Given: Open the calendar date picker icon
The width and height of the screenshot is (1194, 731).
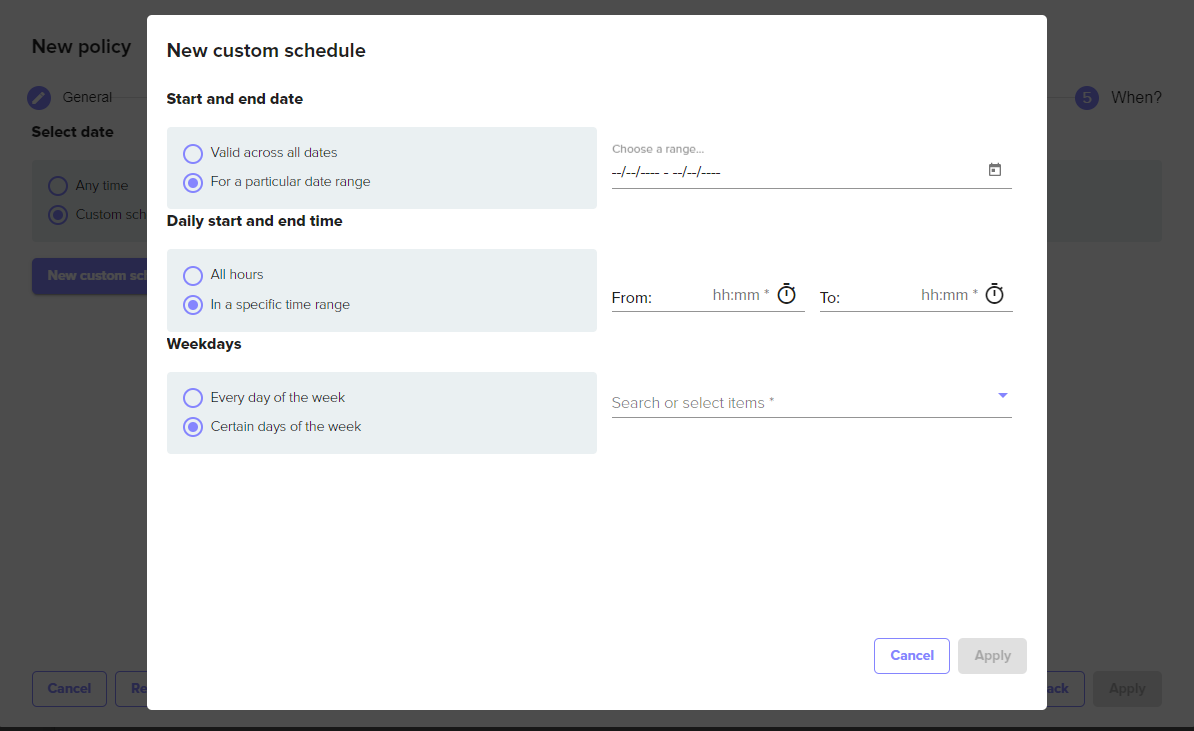Looking at the screenshot, I should tap(994, 170).
